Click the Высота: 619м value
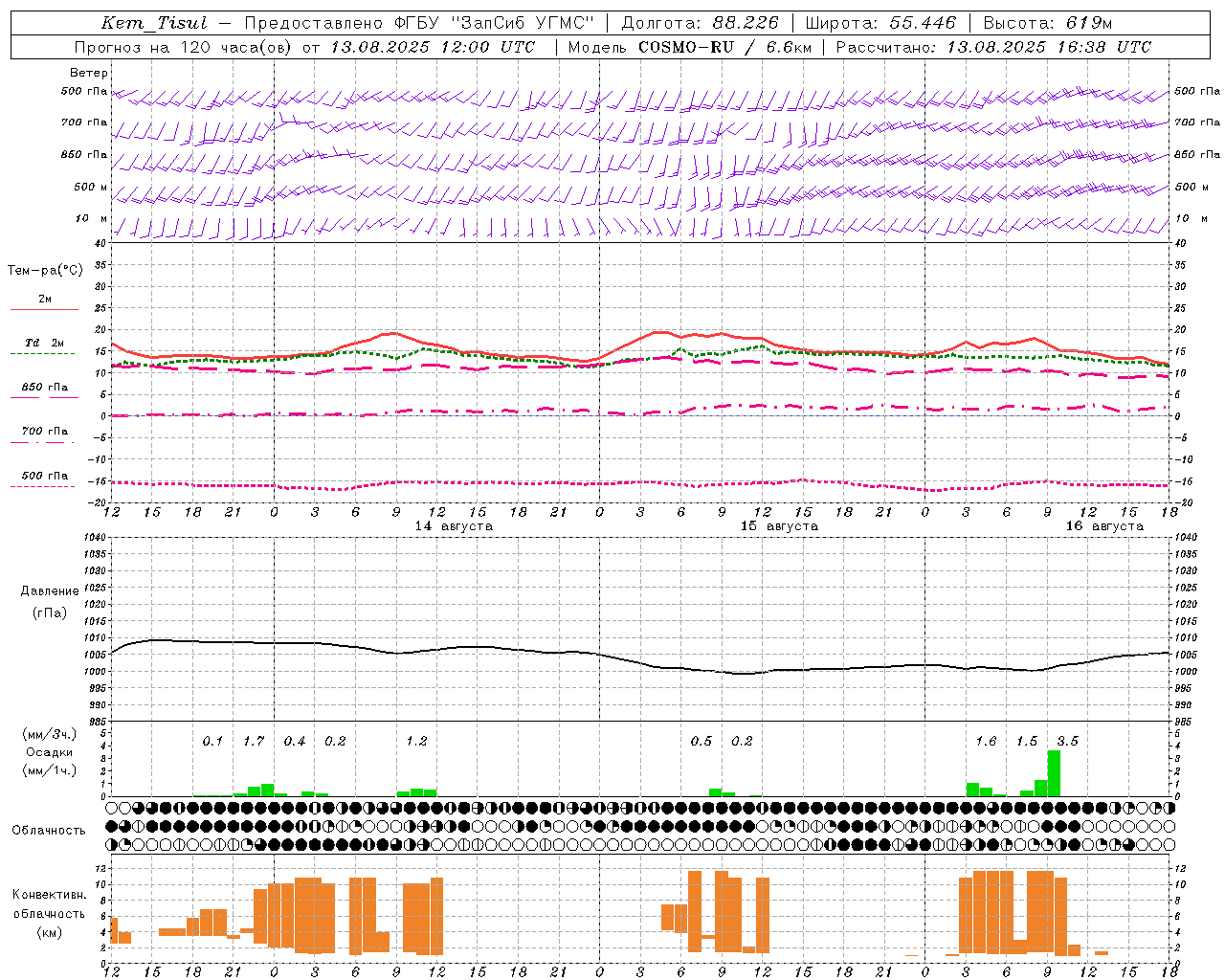The image size is (1225, 980). [1048, 23]
